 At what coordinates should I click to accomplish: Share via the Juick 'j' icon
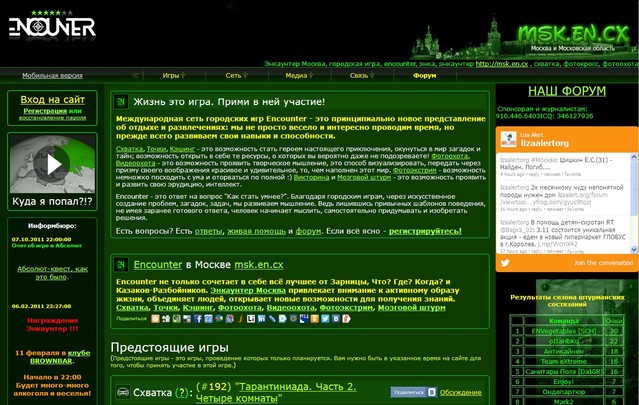(241, 319)
